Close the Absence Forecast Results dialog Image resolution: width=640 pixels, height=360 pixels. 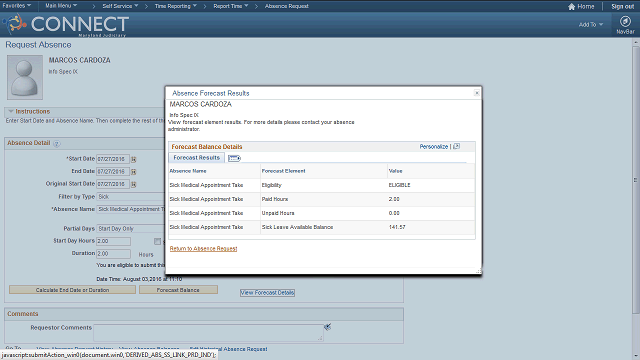476,93
